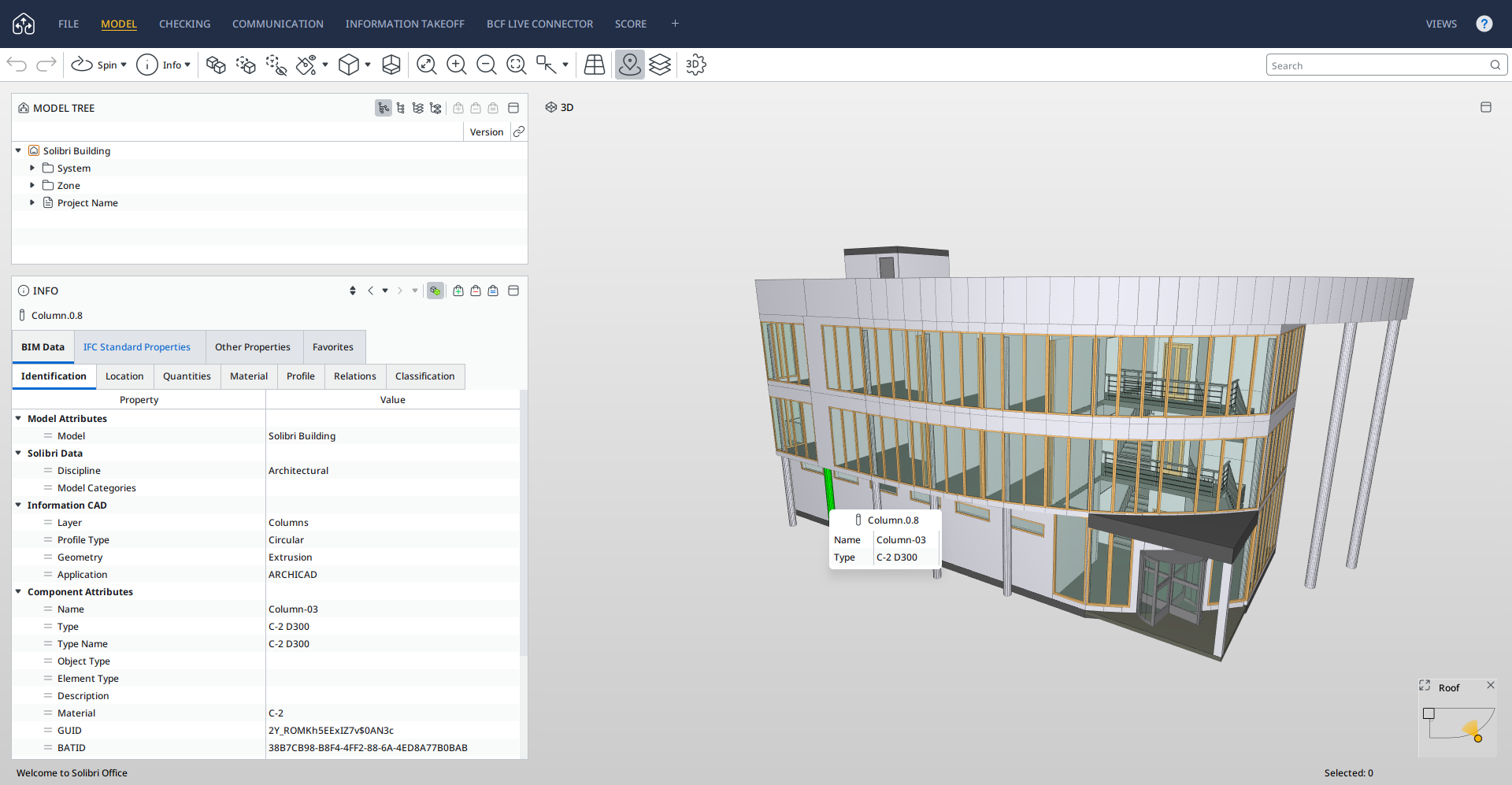1512x785 pixels.
Task: Switch to the CHECKING tab
Action: tap(184, 24)
